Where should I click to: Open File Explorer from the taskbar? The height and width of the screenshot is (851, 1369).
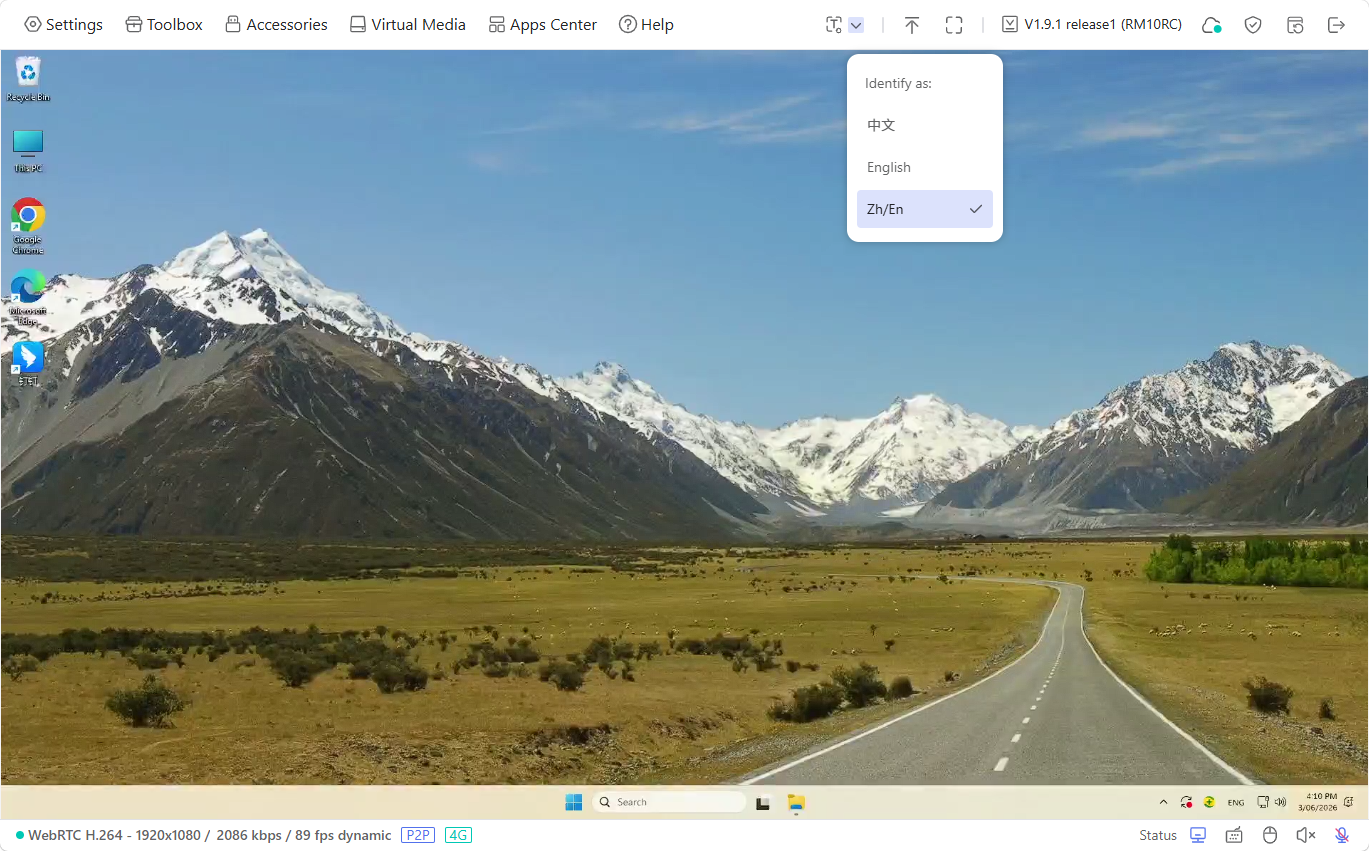(x=796, y=802)
